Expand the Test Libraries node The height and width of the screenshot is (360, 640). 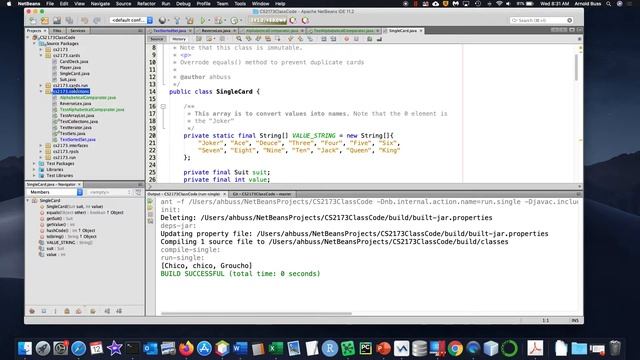coord(35,176)
